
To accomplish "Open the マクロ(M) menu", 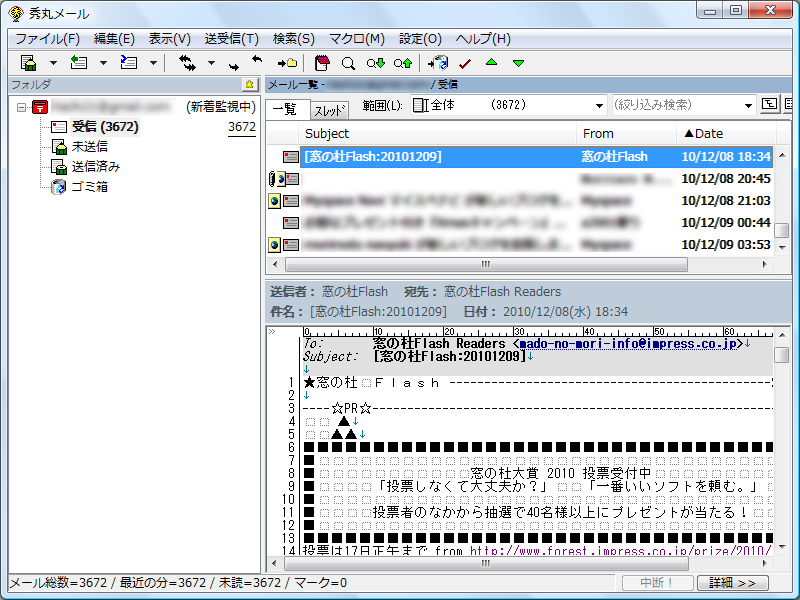I will [356, 39].
